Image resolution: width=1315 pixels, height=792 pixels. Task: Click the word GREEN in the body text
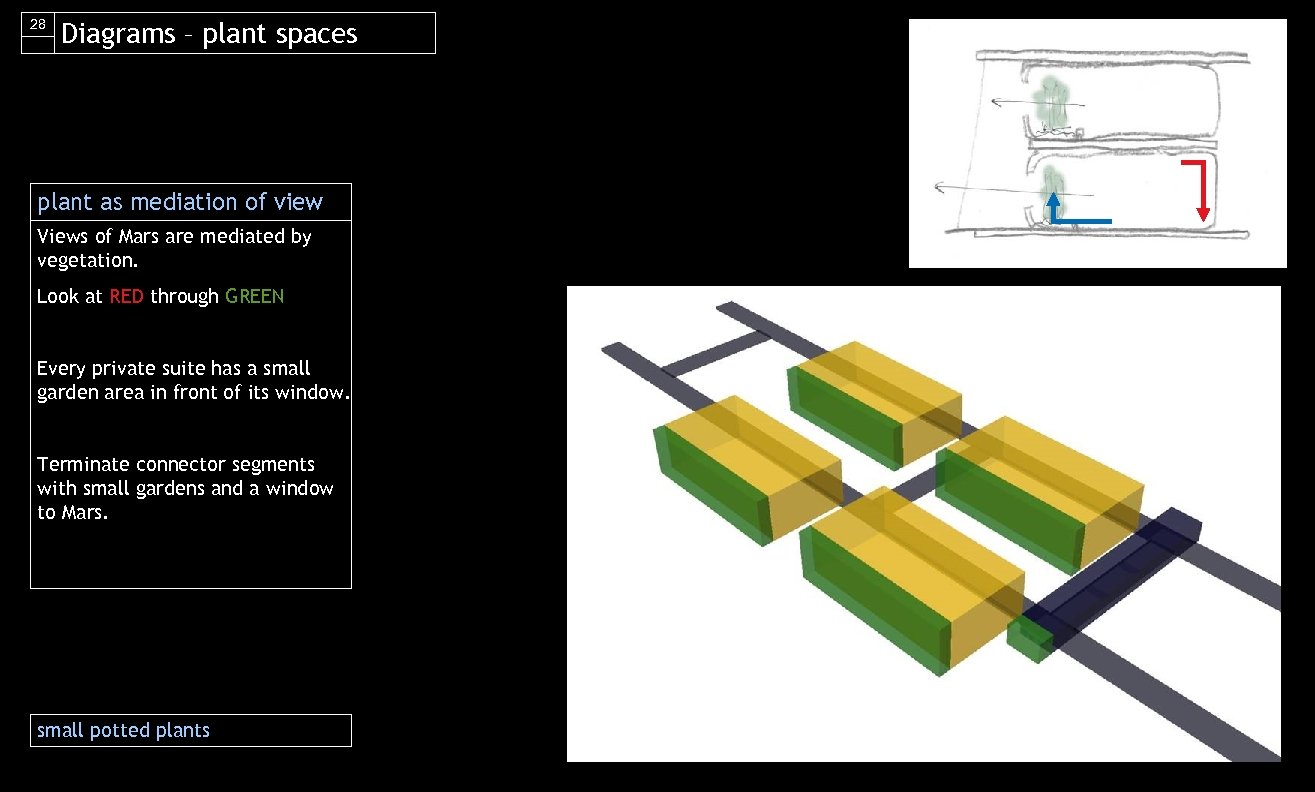254,296
